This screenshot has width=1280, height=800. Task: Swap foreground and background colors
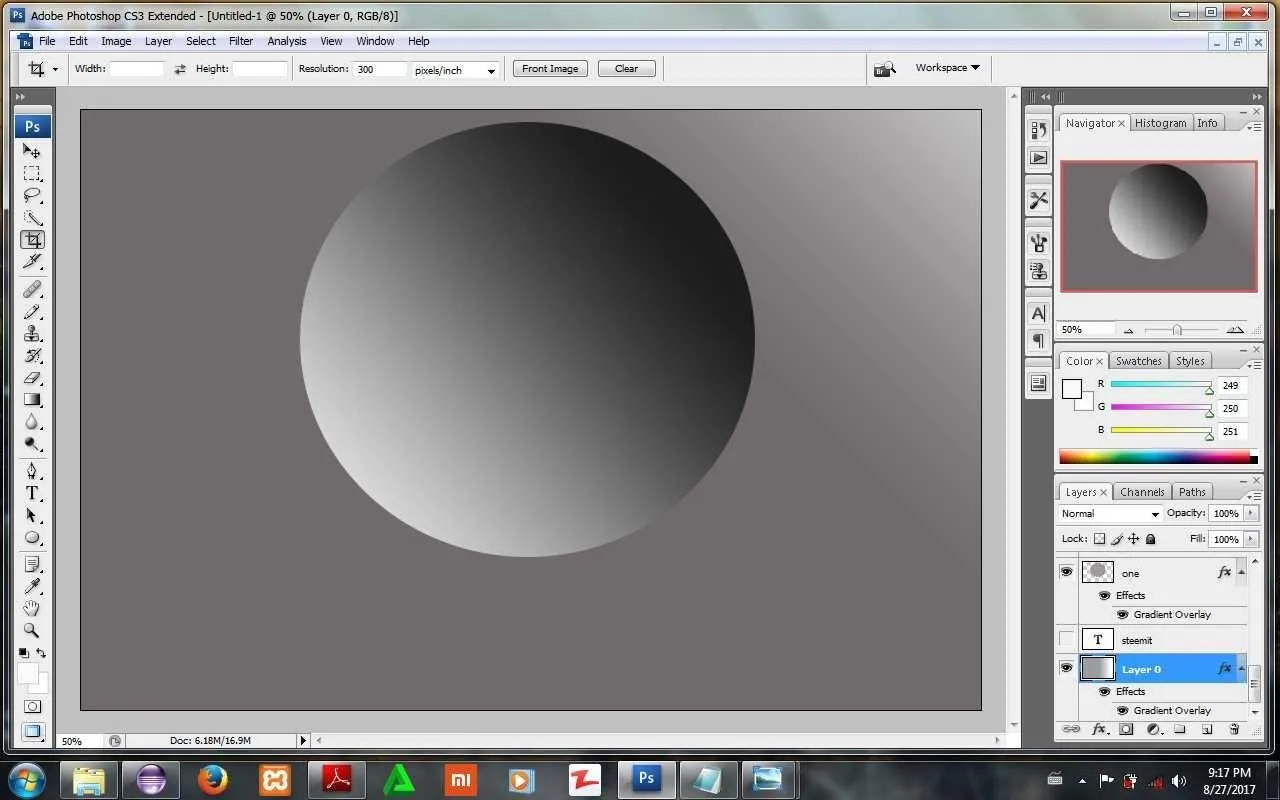pos(41,653)
